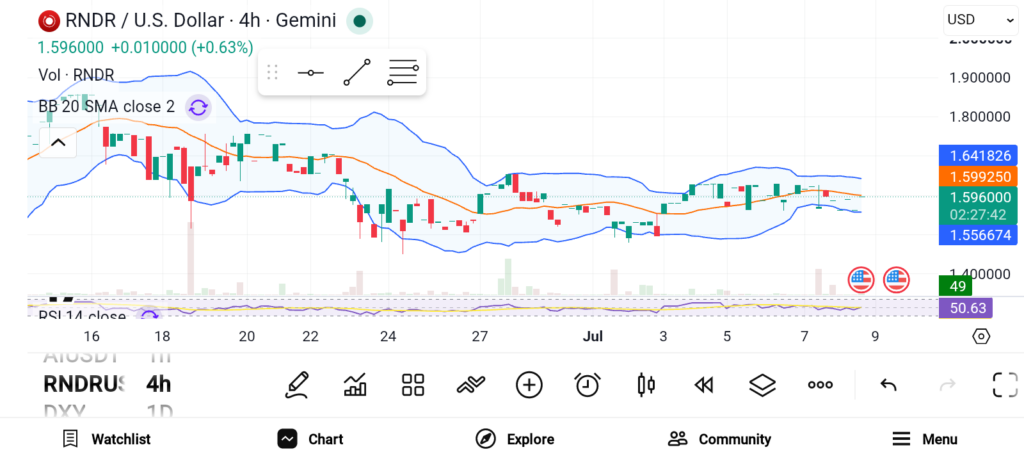
Task: Click the Jul date on time axis
Action: point(592,336)
